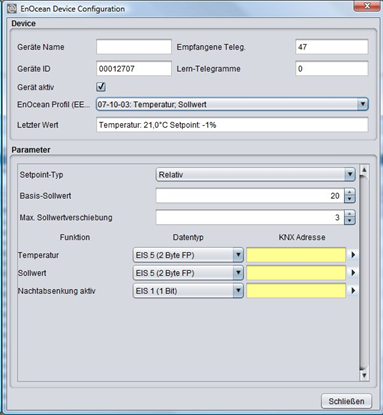Click the parameter list scrollbar down arrow
This screenshot has height=415, width=383.
point(364,375)
